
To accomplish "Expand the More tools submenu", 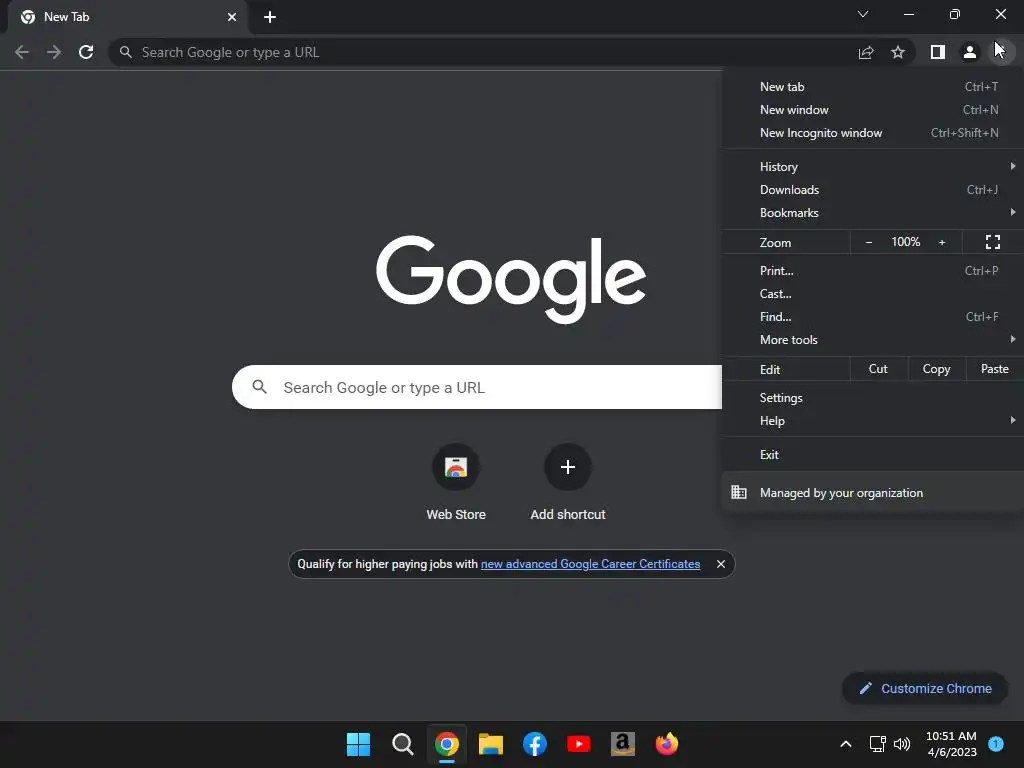I will pyautogui.click(x=873, y=340).
